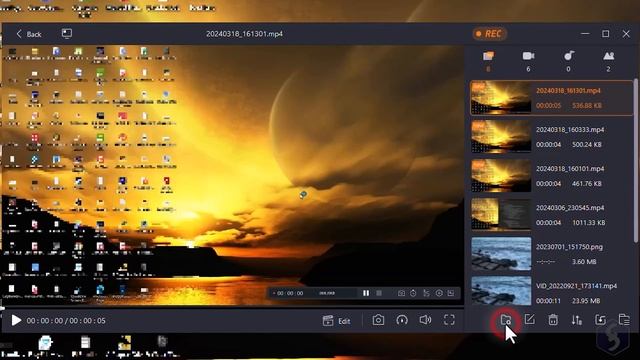Switch to the video recordings tab

[x=528, y=56]
